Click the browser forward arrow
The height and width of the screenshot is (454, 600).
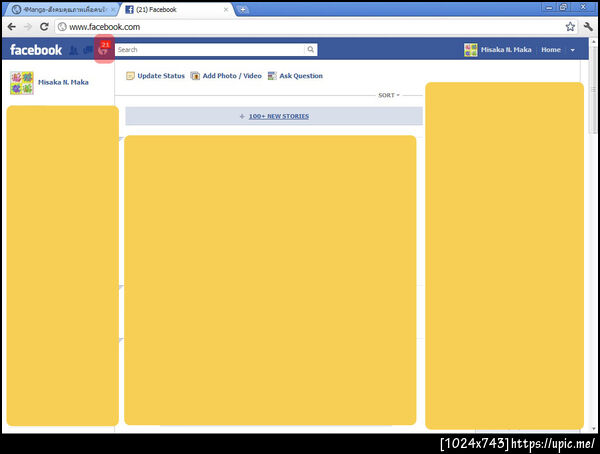pyautogui.click(x=28, y=26)
